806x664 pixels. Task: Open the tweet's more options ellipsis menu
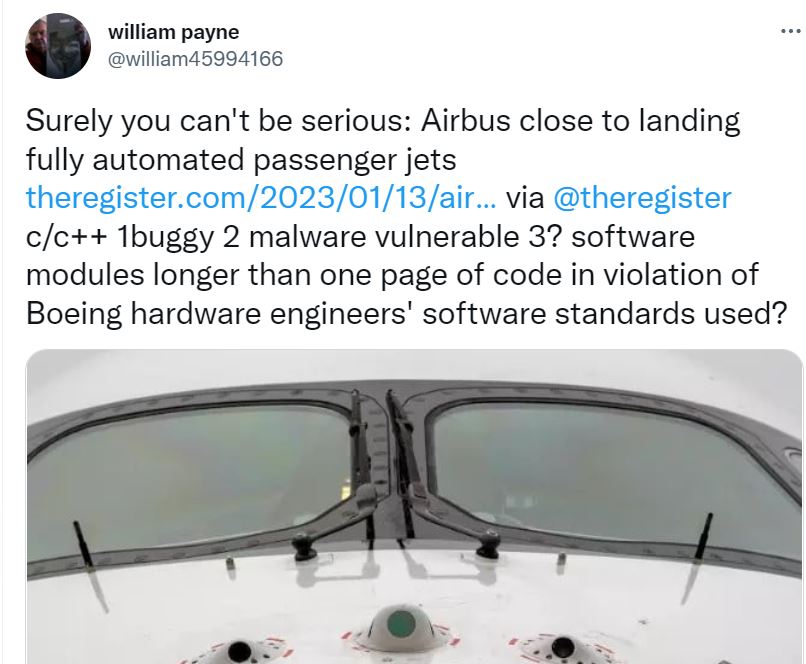pyautogui.click(x=791, y=31)
